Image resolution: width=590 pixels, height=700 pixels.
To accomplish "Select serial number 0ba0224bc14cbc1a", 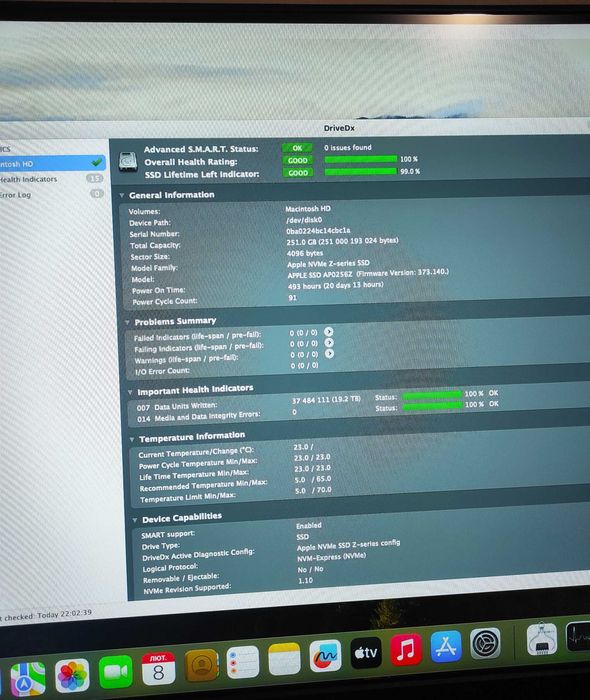I will [x=318, y=230].
